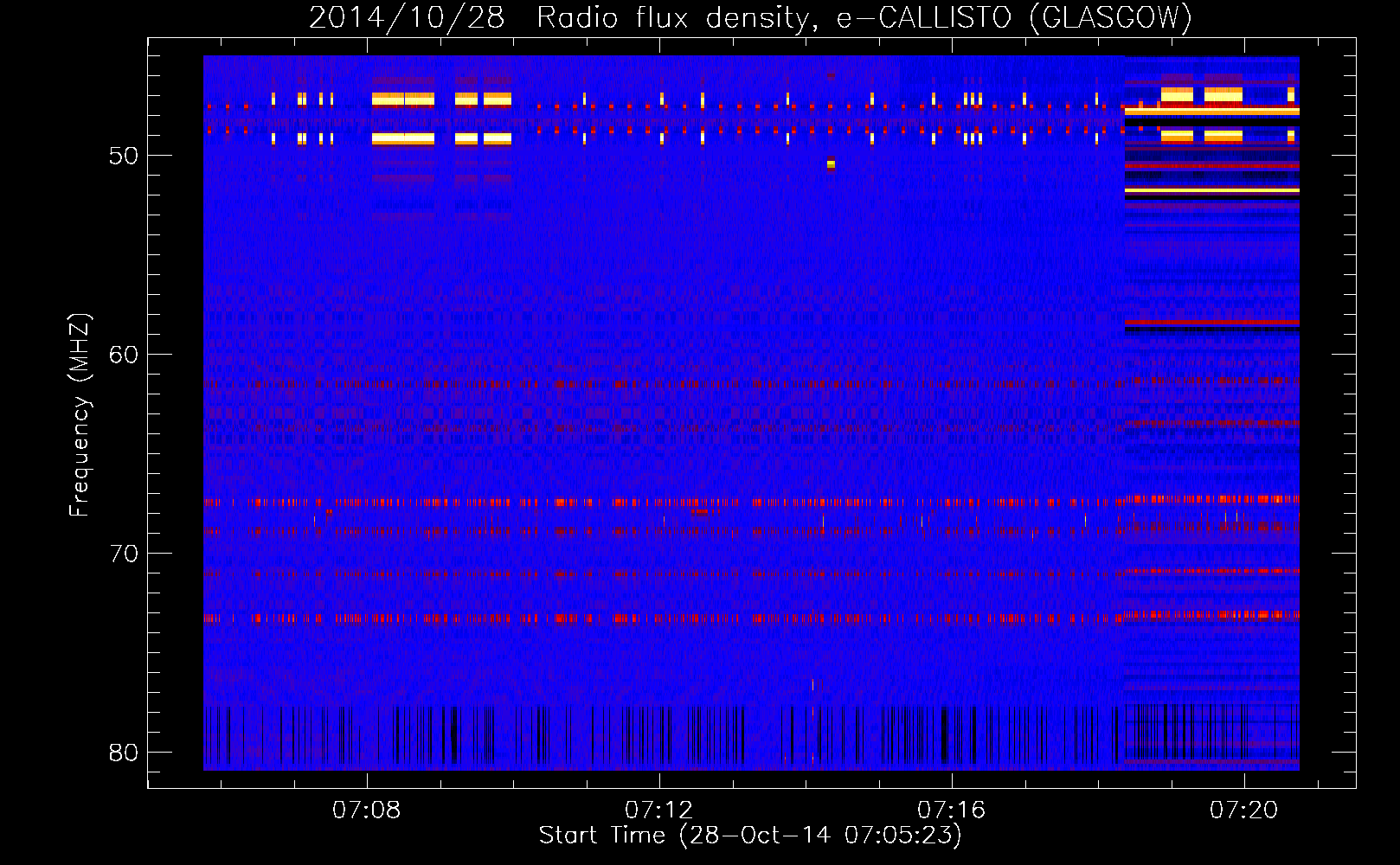Click the "Frequency (MHZ)" axis label
This screenshot has width=1400, height=865.
click(79, 415)
